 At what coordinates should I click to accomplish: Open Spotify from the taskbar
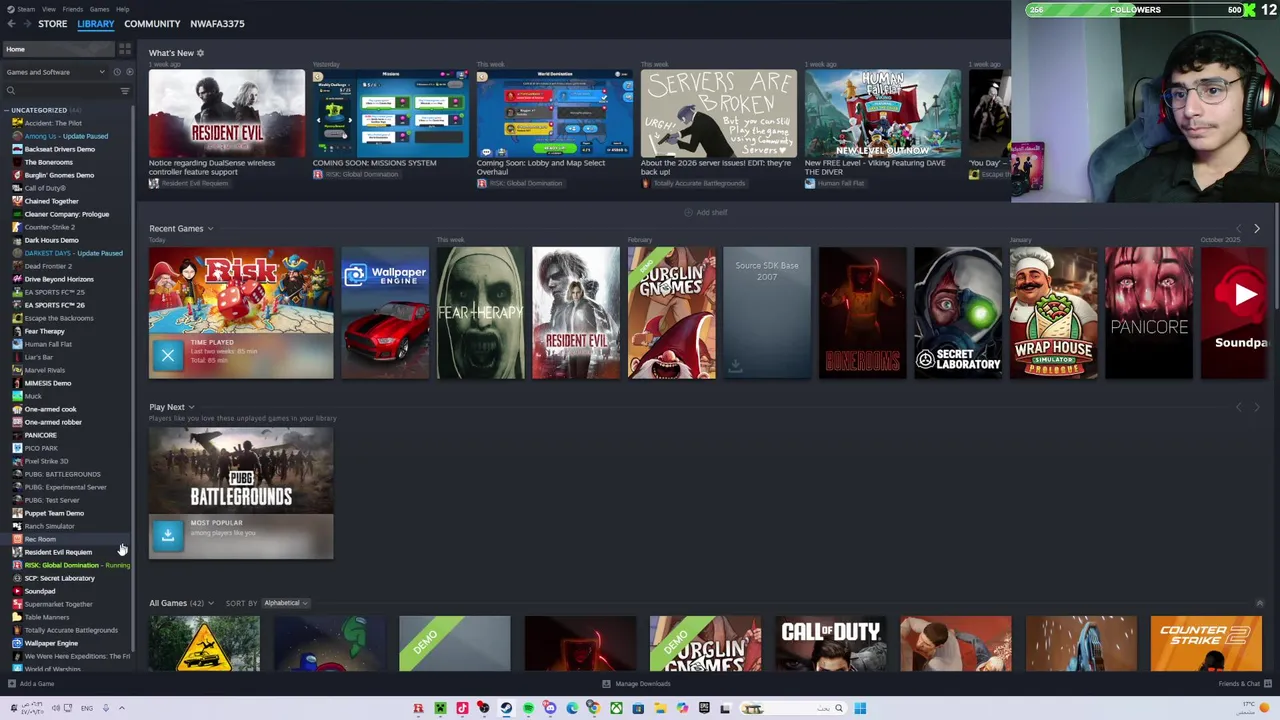(528, 708)
